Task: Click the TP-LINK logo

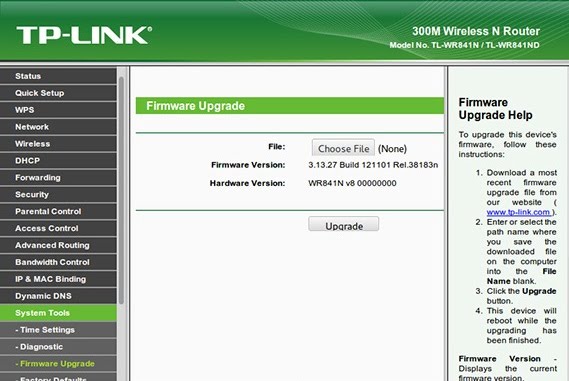Action: (x=84, y=35)
